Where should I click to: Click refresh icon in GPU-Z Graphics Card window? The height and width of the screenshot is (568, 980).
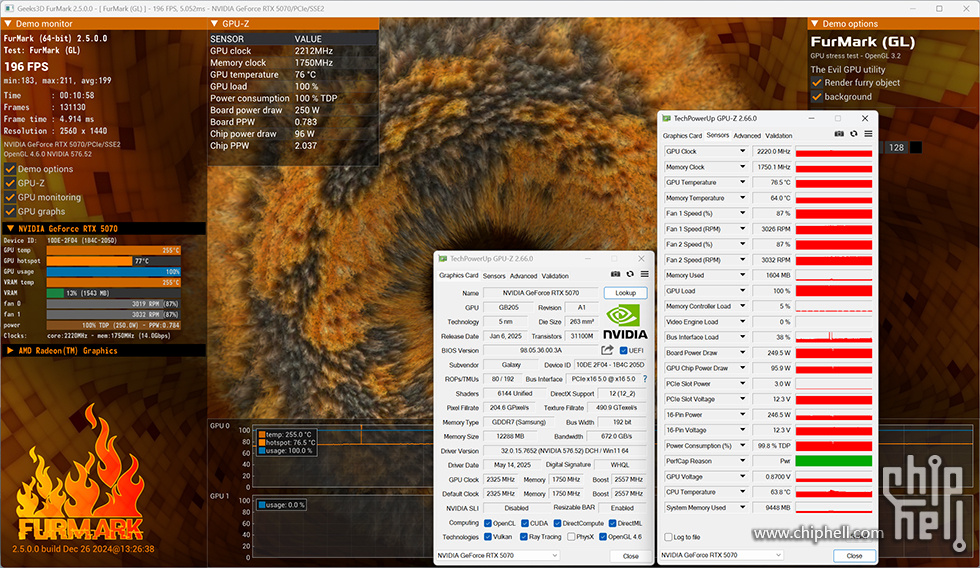click(x=630, y=274)
